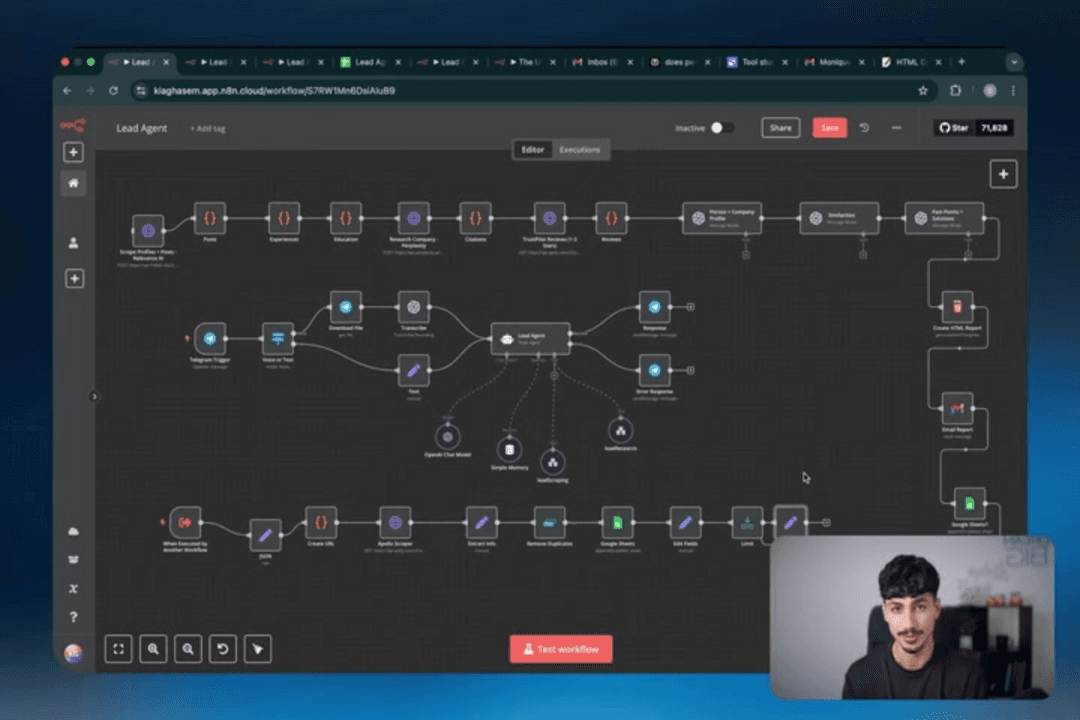Viewport: 1080px width, 720px height.
Task: Open the Remove Duplicates node
Action: point(549,521)
